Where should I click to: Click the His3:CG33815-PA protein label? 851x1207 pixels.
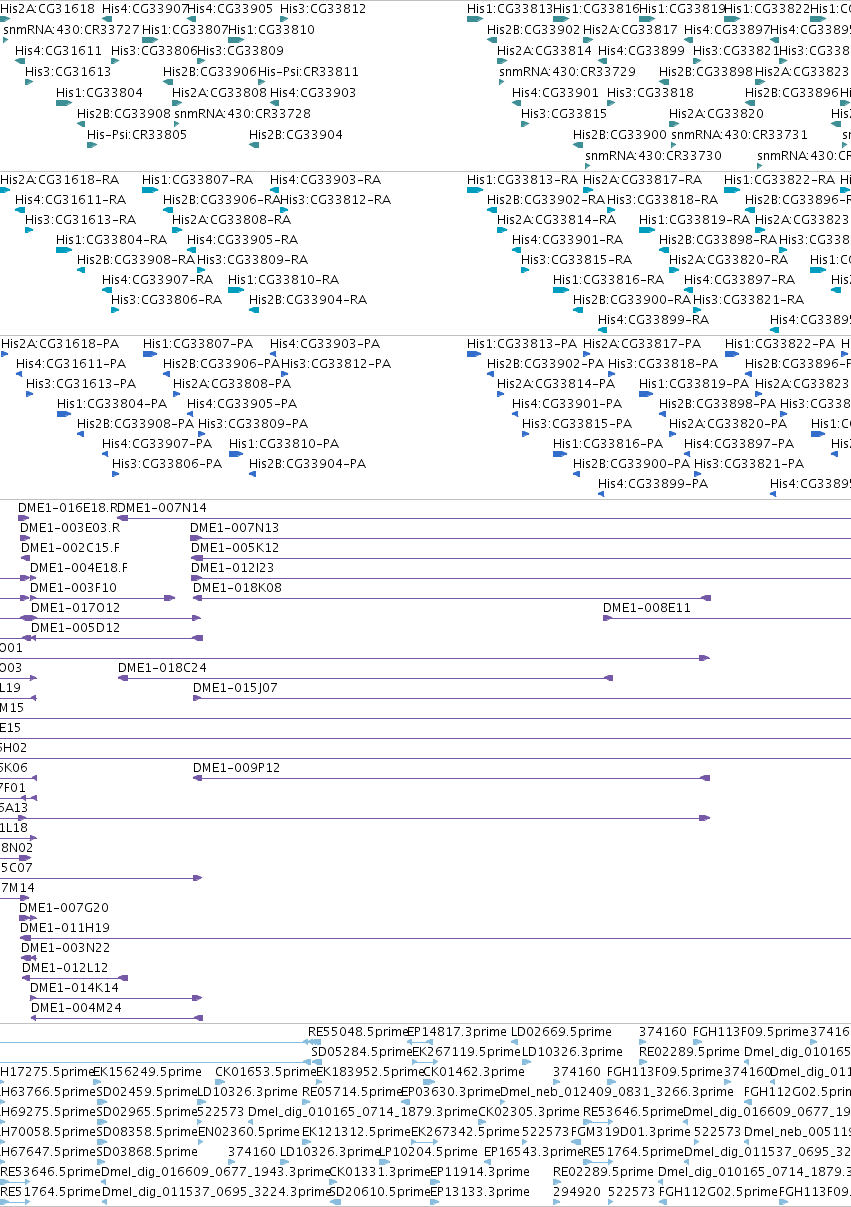[x=577, y=424]
